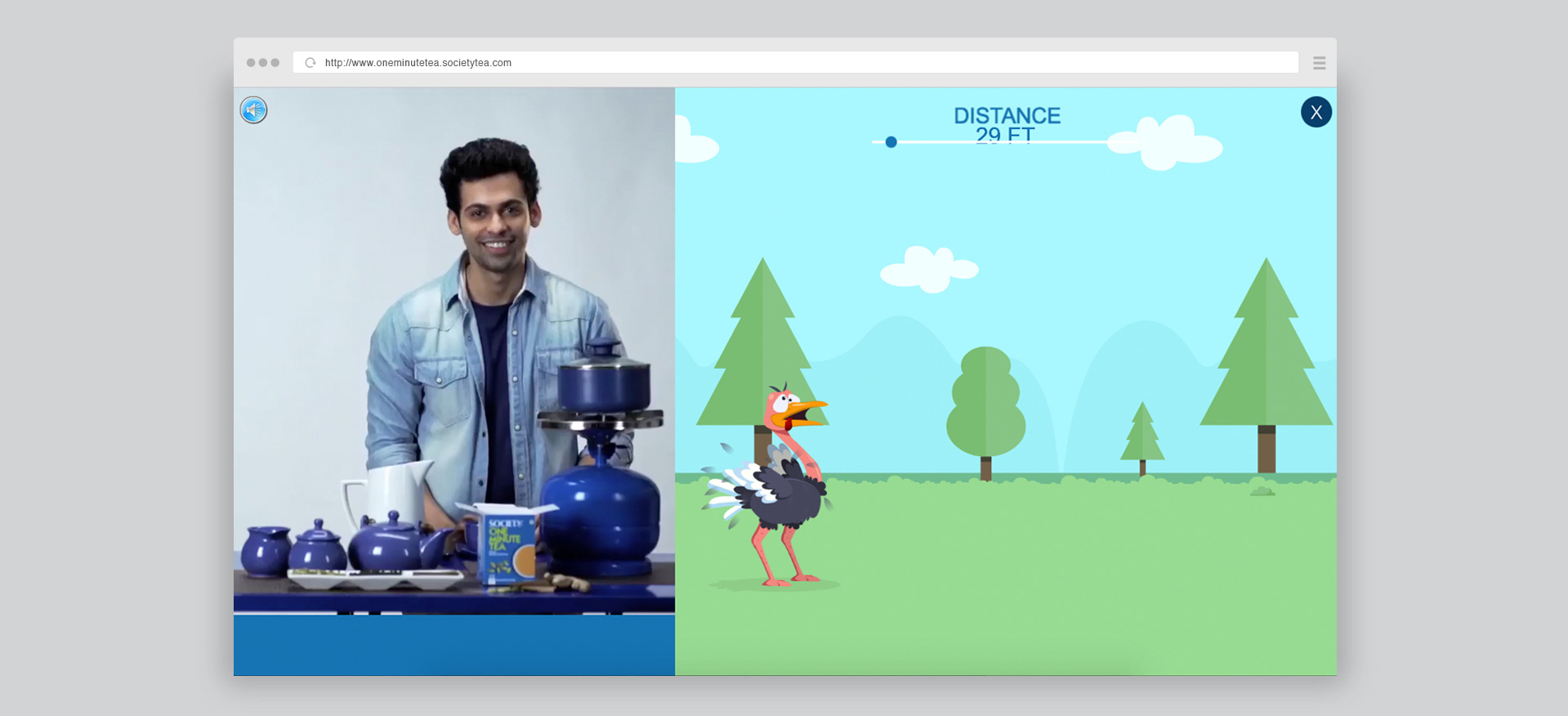1568x716 pixels.
Task: Mute the sound with the speaker icon
Action: 253,110
